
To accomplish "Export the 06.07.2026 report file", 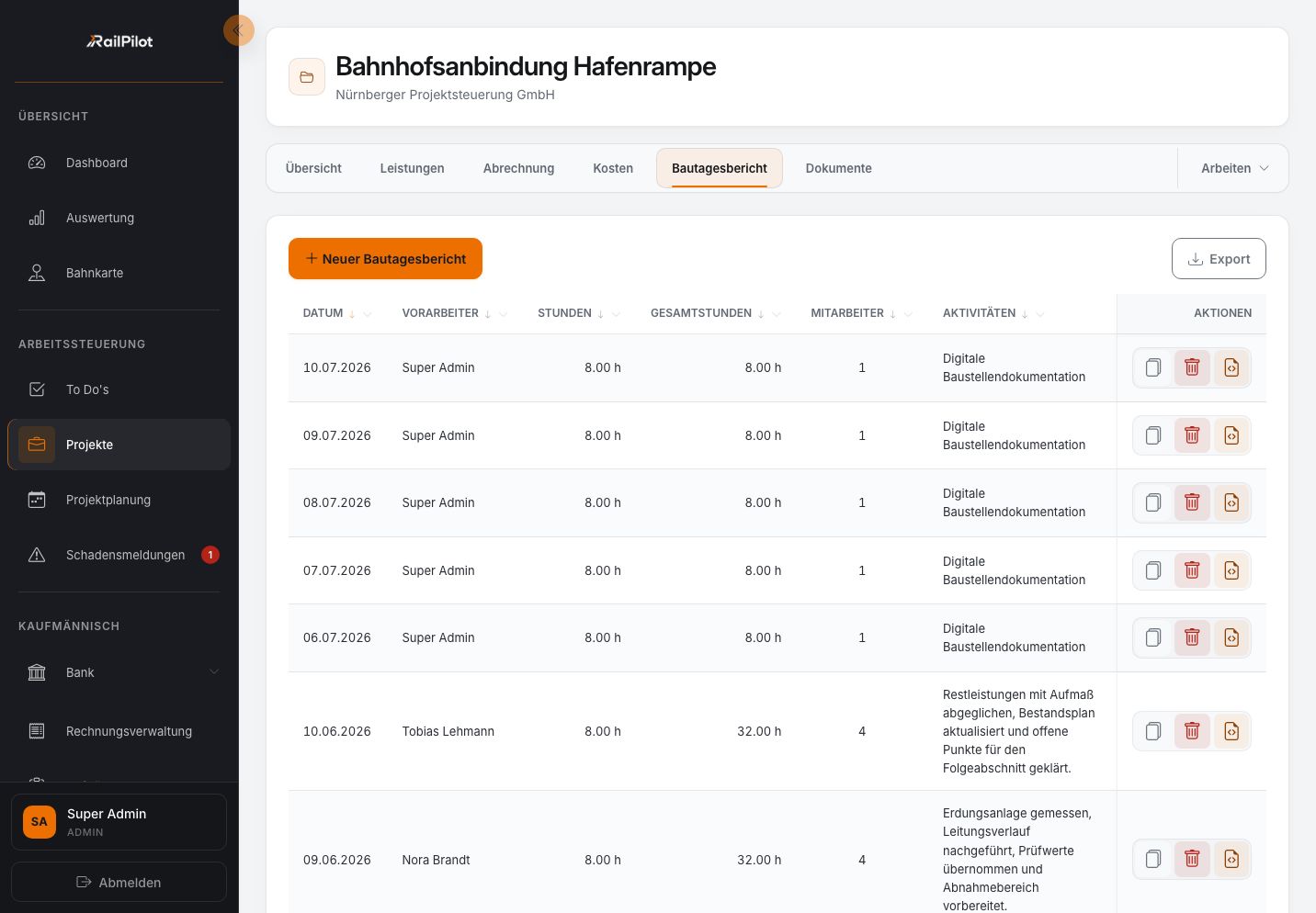I will tap(1231, 637).
